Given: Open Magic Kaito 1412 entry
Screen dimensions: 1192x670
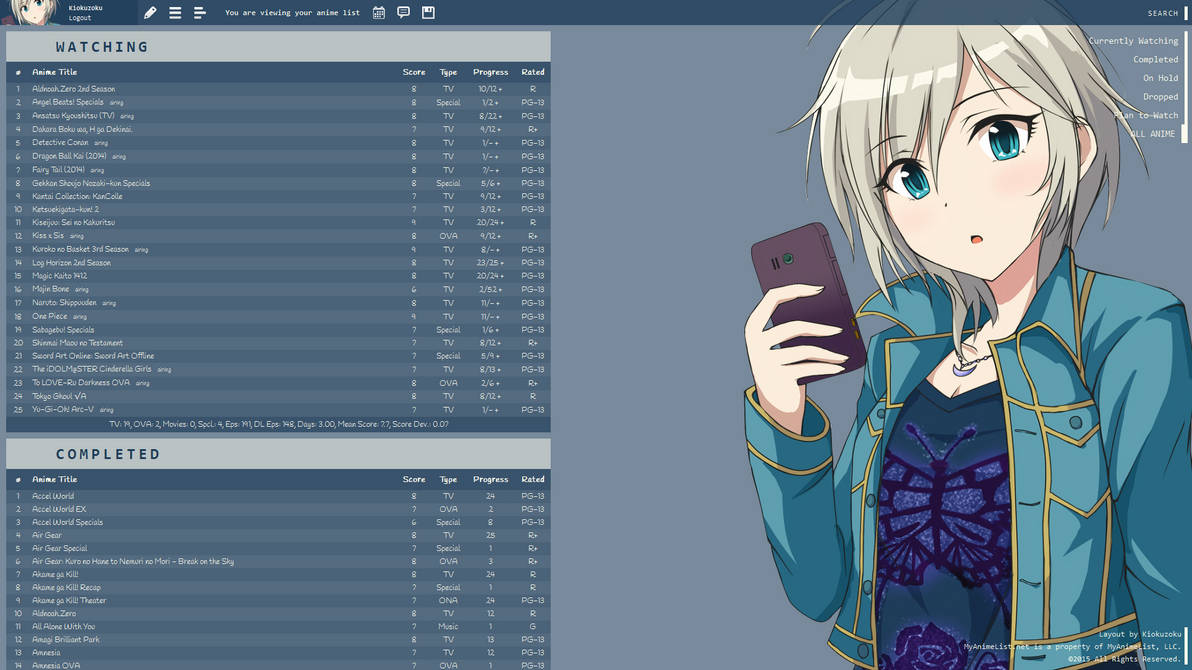Looking at the screenshot, I should pyautogui.click(x=59, y=276).
